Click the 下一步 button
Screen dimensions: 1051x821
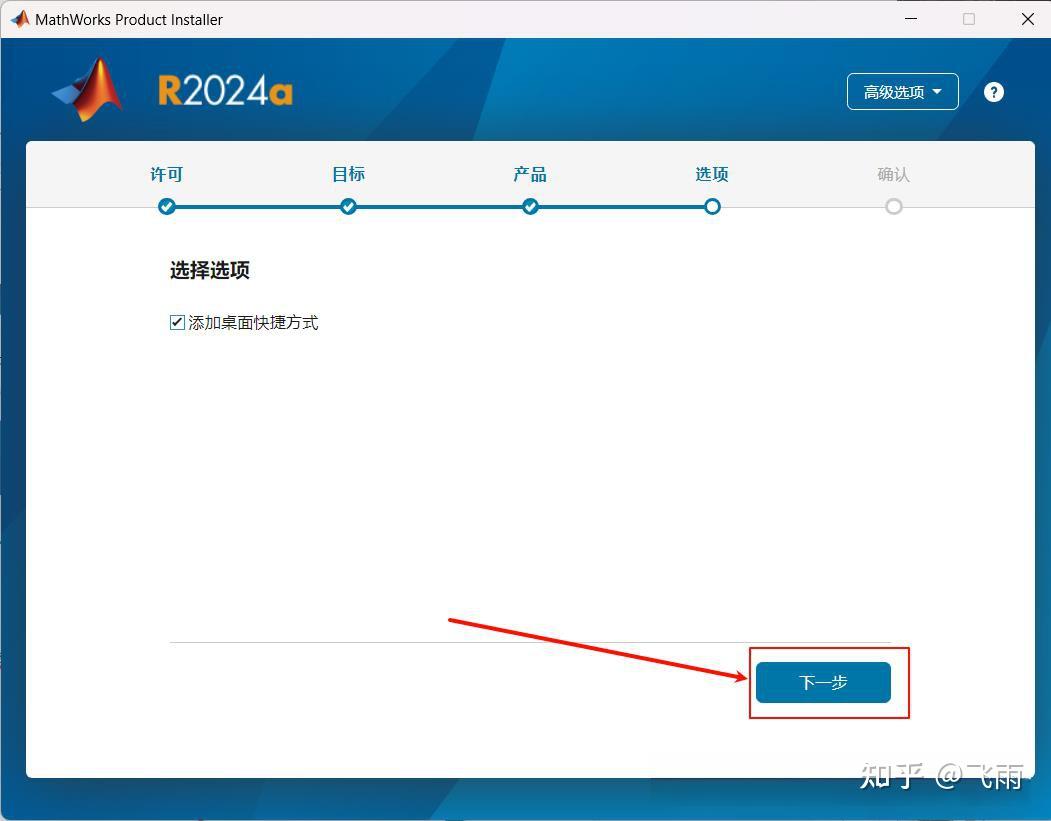(823, 682)
